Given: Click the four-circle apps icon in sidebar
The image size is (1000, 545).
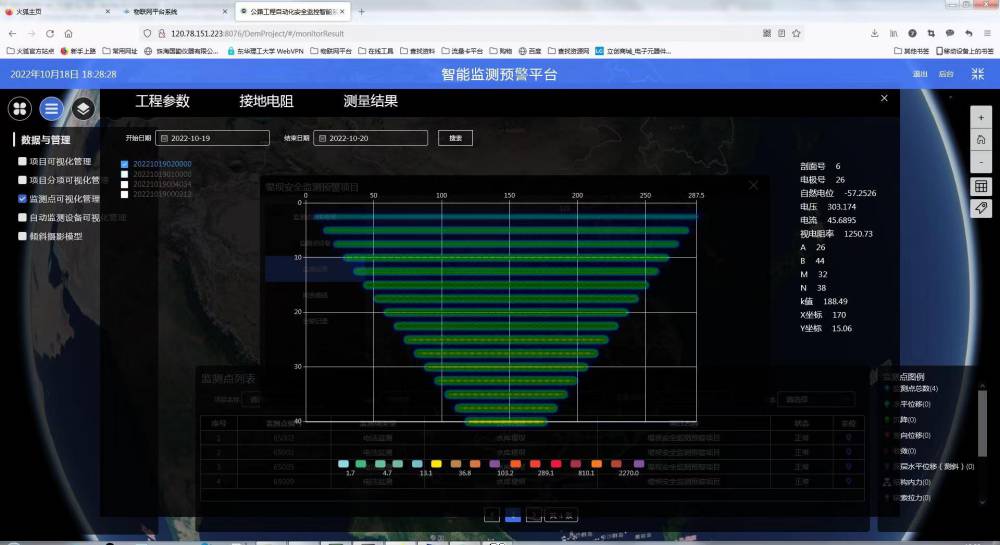Looking at the screenshot, I should pos(20,108).
